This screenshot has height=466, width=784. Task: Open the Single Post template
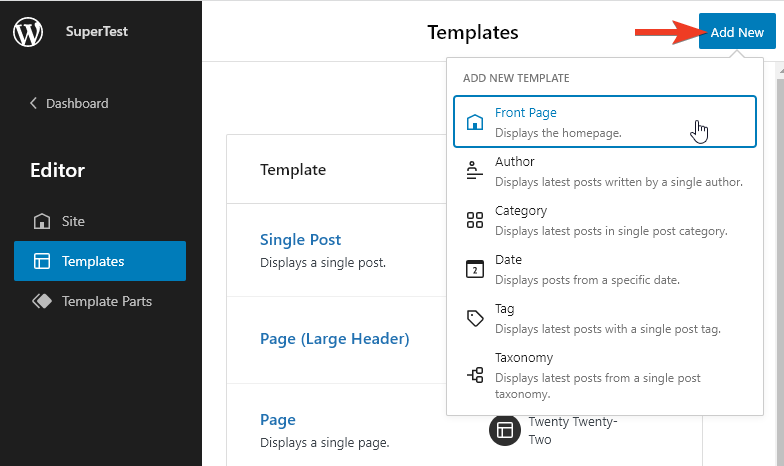click(300, 240)
